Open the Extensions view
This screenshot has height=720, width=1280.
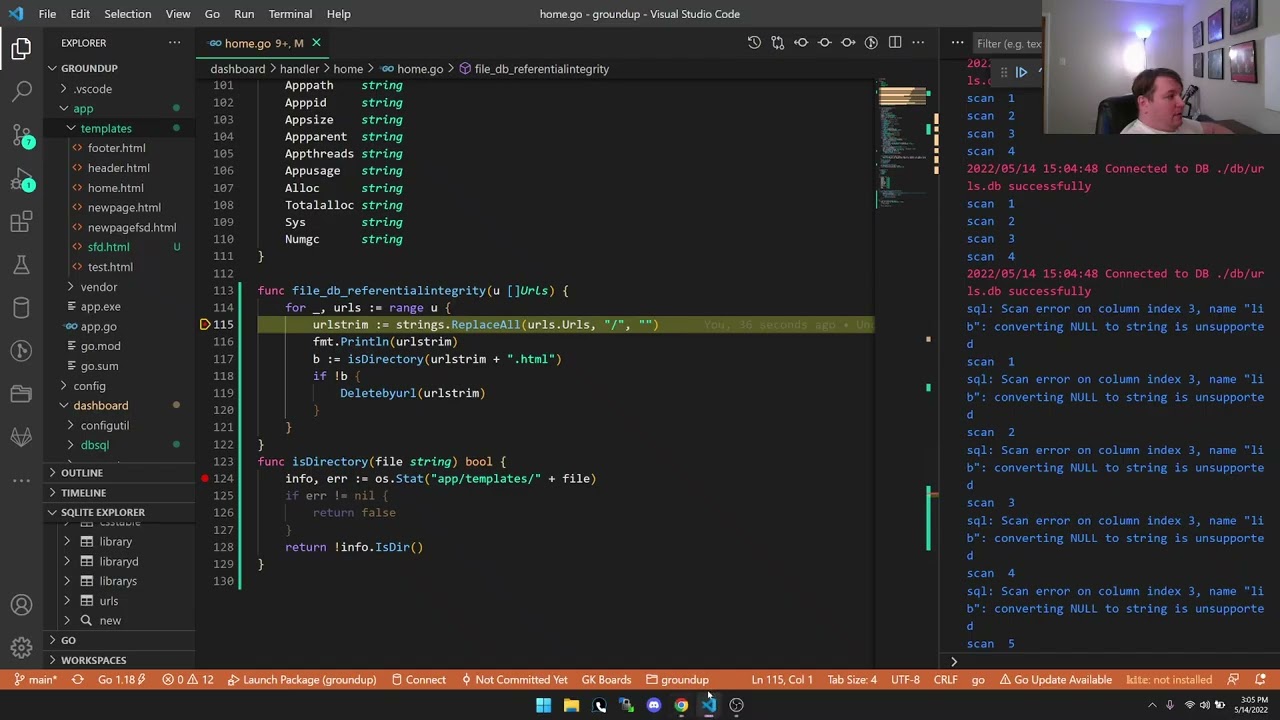click(21, 222)
